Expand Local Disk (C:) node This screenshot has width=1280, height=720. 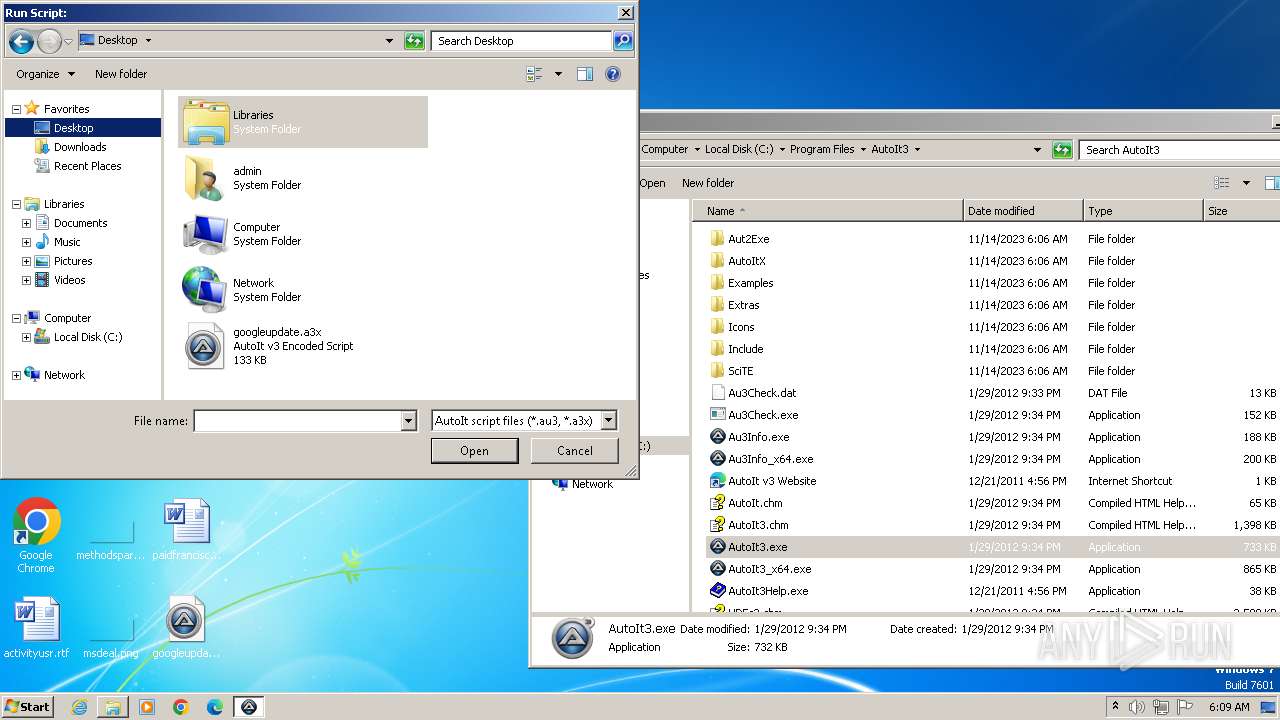pyautogui.click(x=26, y=337)
